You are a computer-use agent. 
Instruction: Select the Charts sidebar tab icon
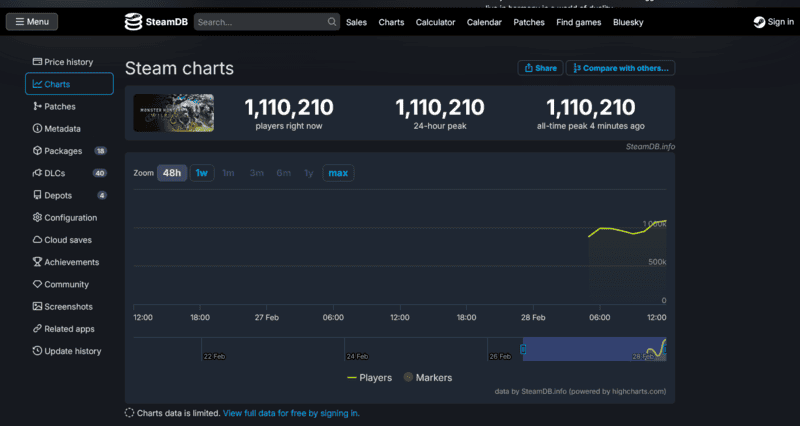click(x=37, y=84)
